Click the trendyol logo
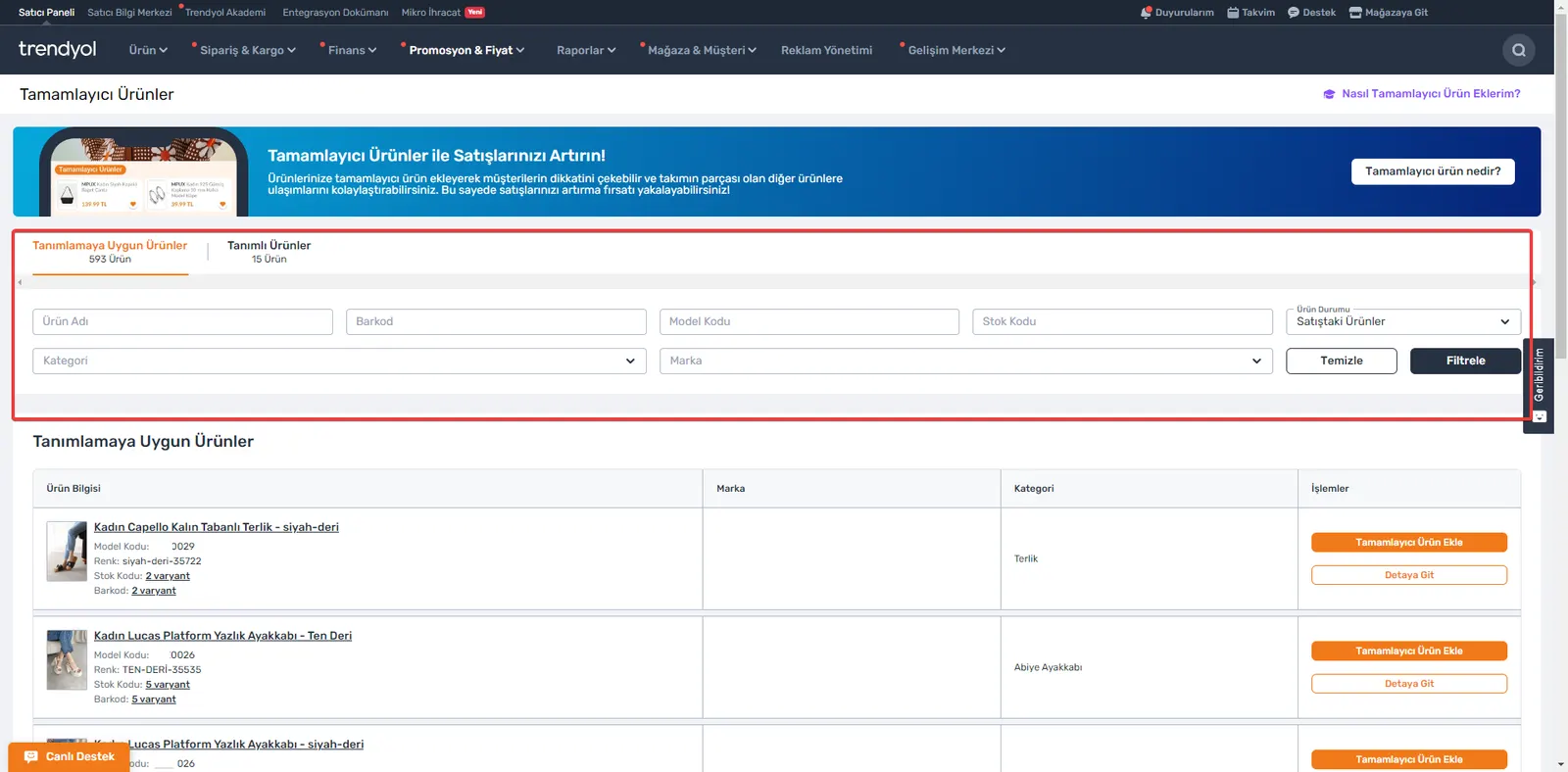1568x772 pixels. click(x=57, y=49)
